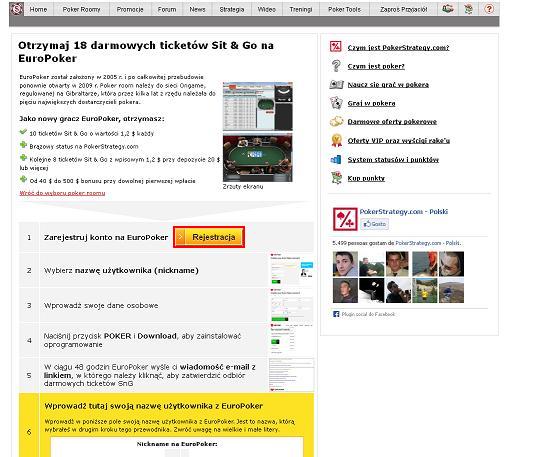Open the Treningi menu
Image resolution: width=539 pixels, height=457 pixels.
[x=301, y=10]
